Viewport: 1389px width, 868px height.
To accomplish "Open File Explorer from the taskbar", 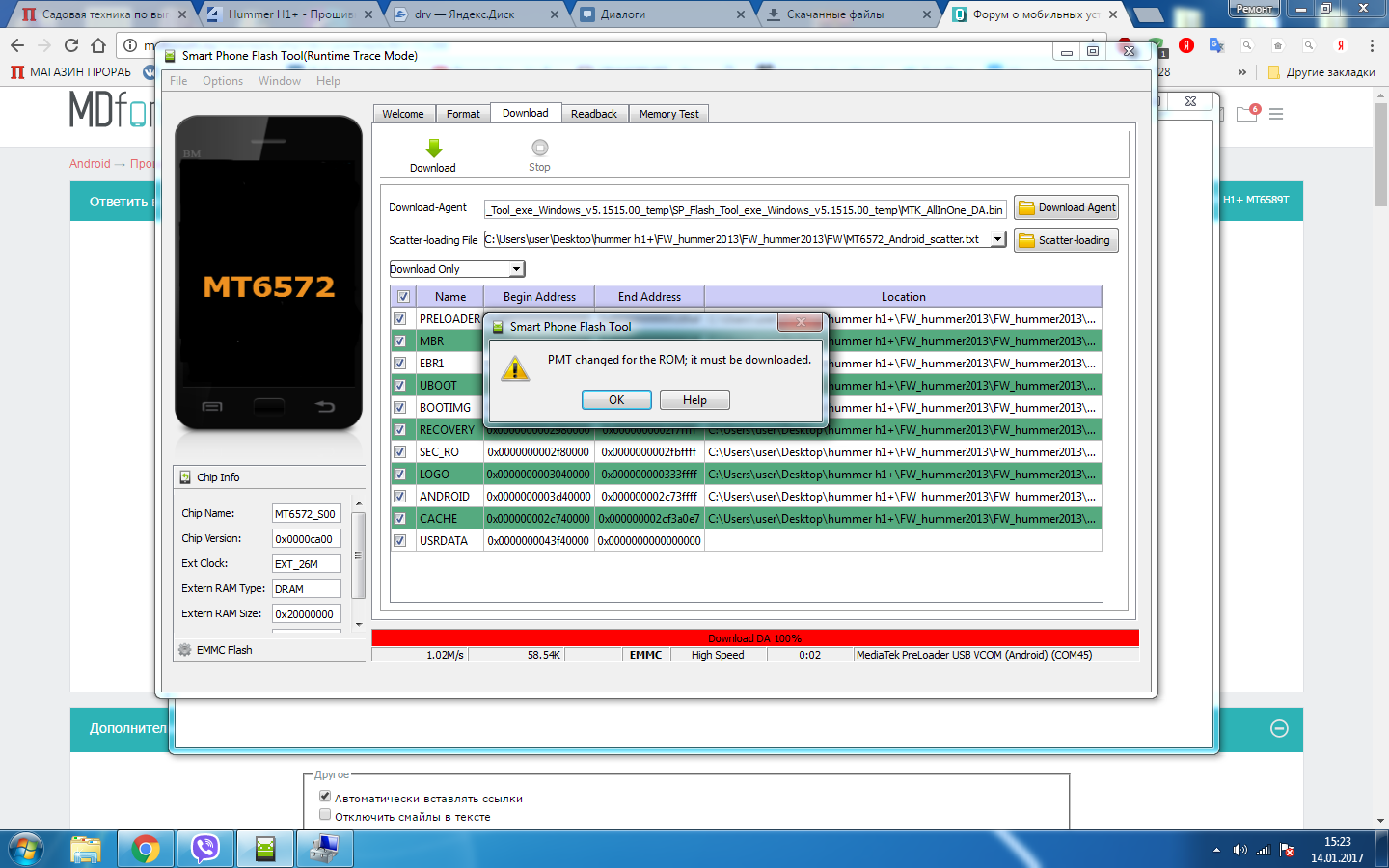I will [x=86, y=849].
